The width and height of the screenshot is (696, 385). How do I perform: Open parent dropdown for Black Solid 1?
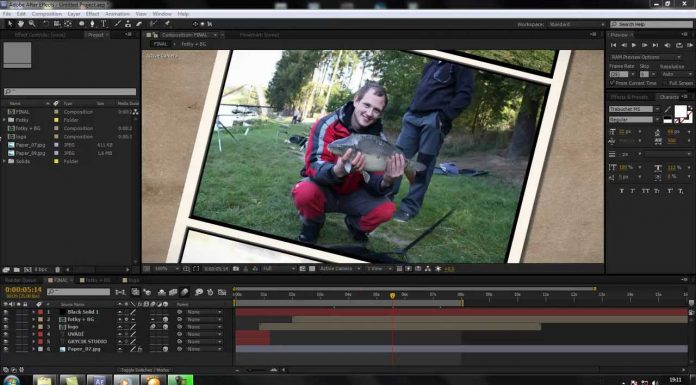(204, 312)
